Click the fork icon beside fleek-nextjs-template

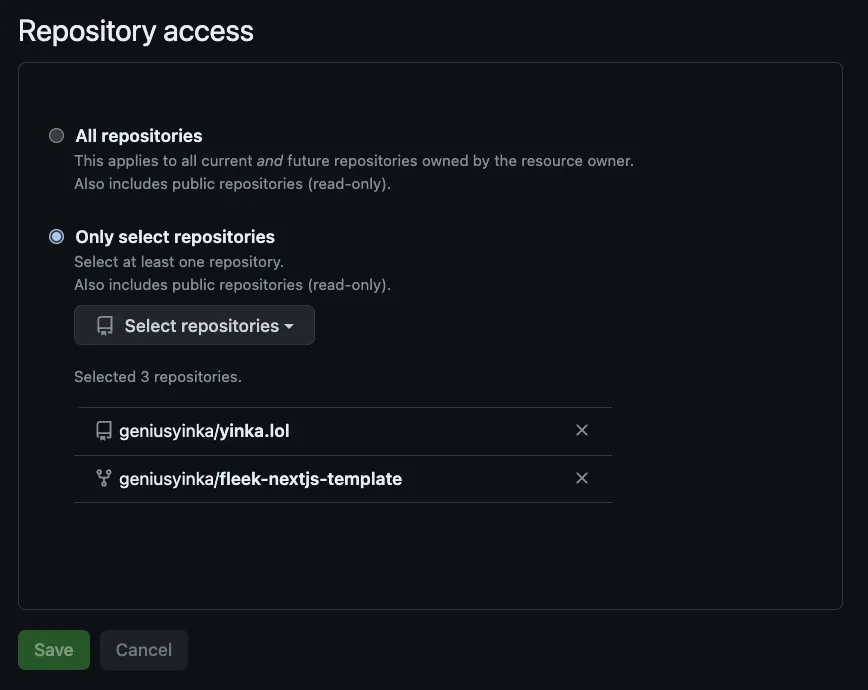click(x=103, y=479)
